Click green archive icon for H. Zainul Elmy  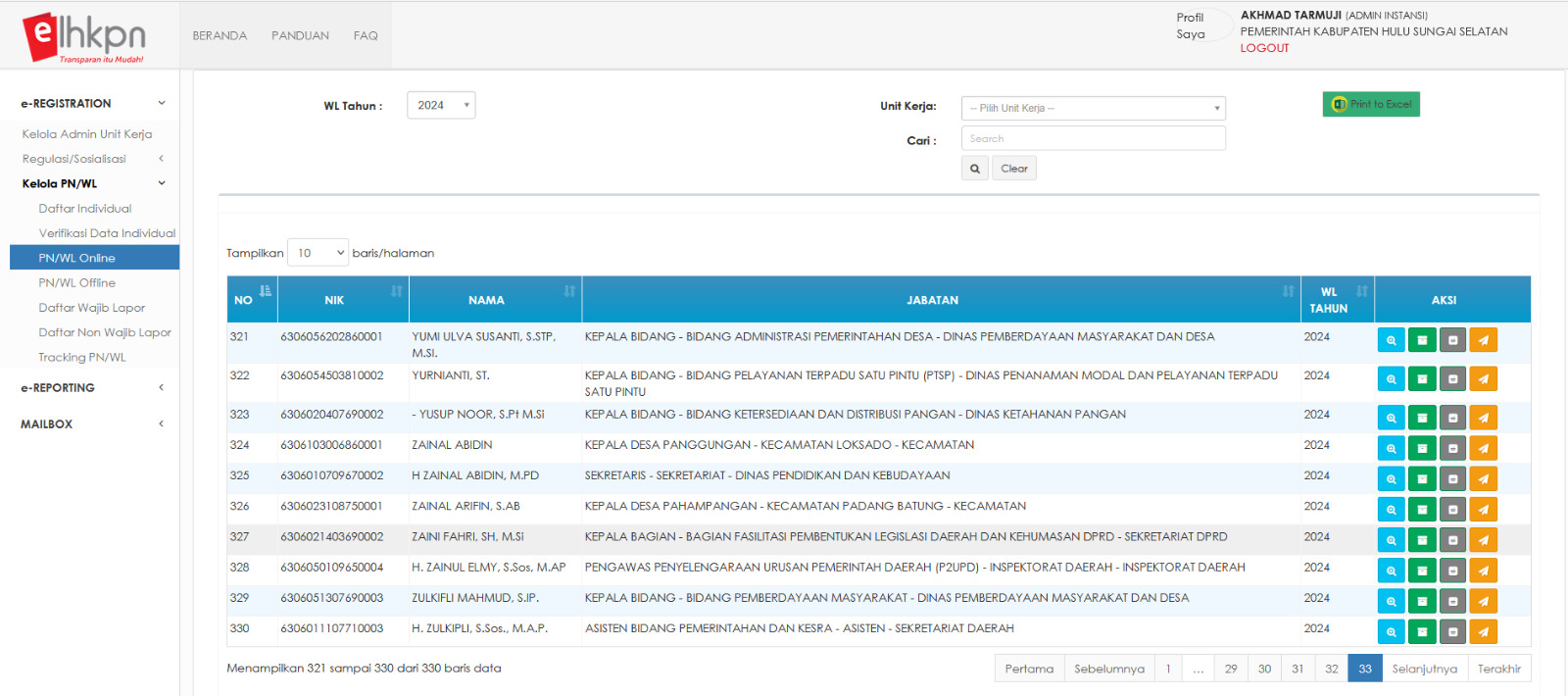click(1421, 571)
